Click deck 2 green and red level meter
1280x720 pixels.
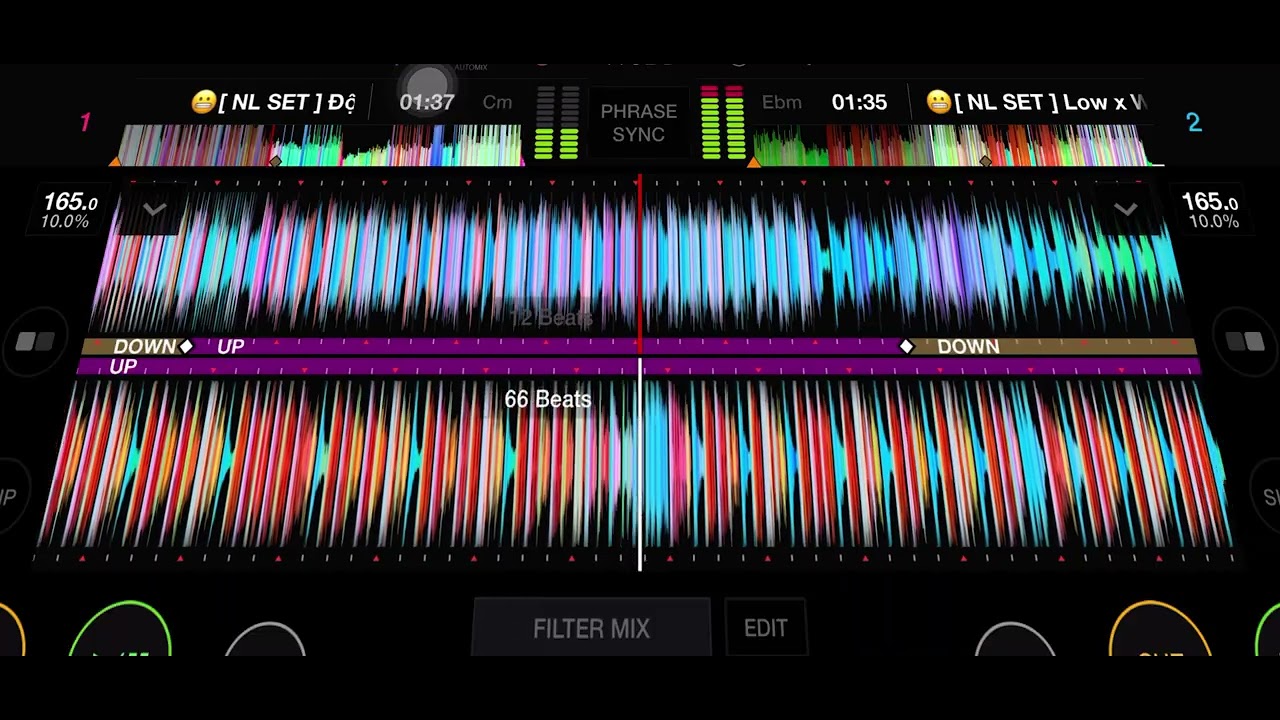tap(722, 123)
